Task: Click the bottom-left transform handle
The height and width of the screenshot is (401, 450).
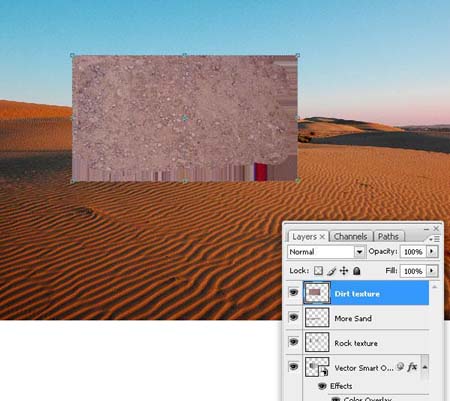Action: click(x=72, y=181)
